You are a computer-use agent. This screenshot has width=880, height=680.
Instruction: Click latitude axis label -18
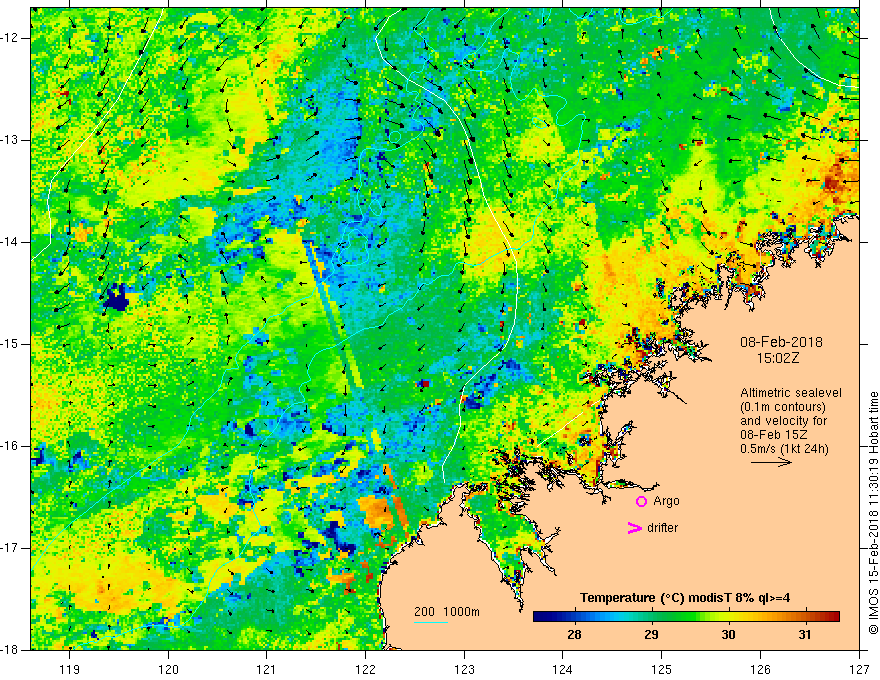(x=10, y=650)
